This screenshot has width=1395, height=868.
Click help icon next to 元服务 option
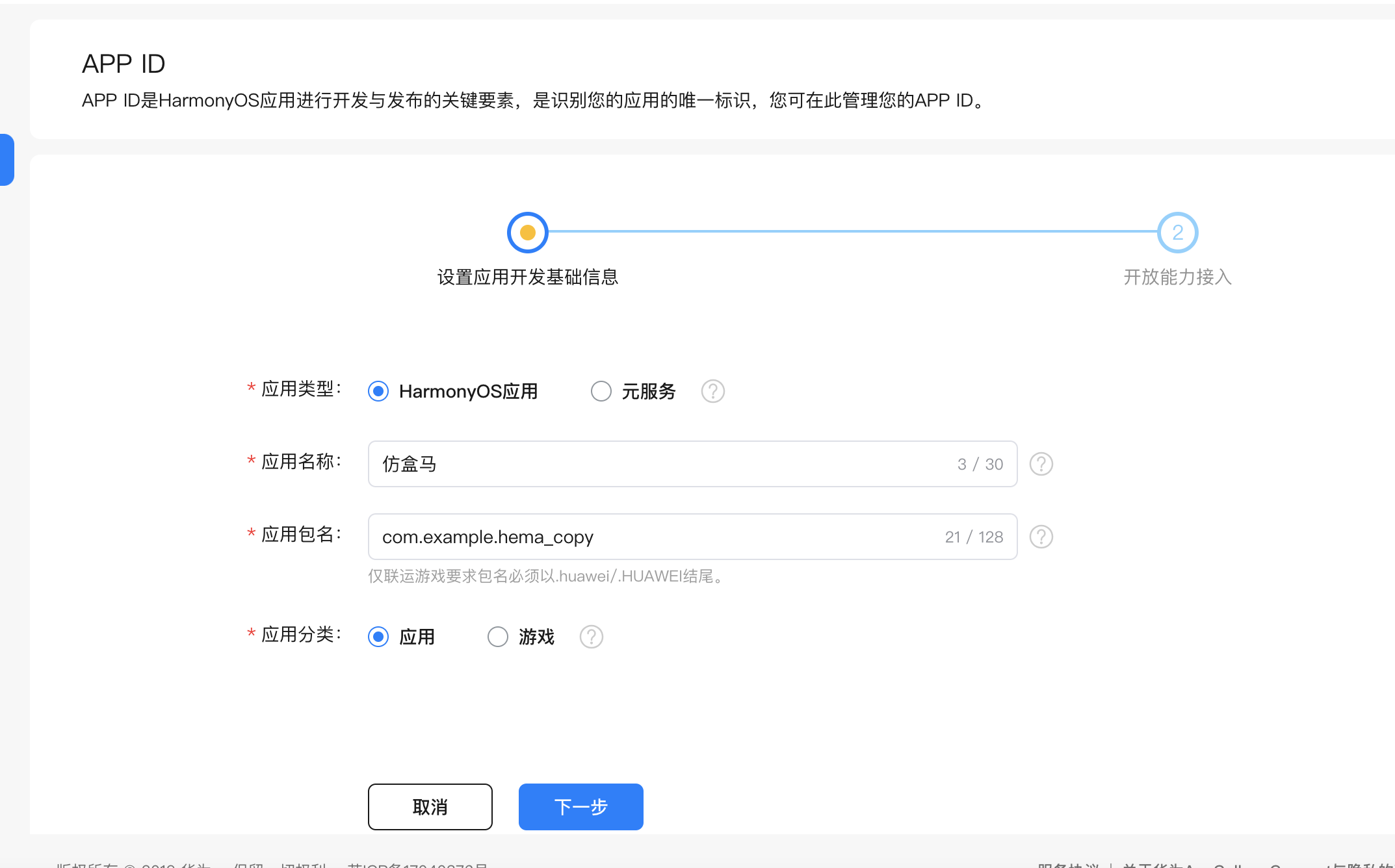point(712,391)
